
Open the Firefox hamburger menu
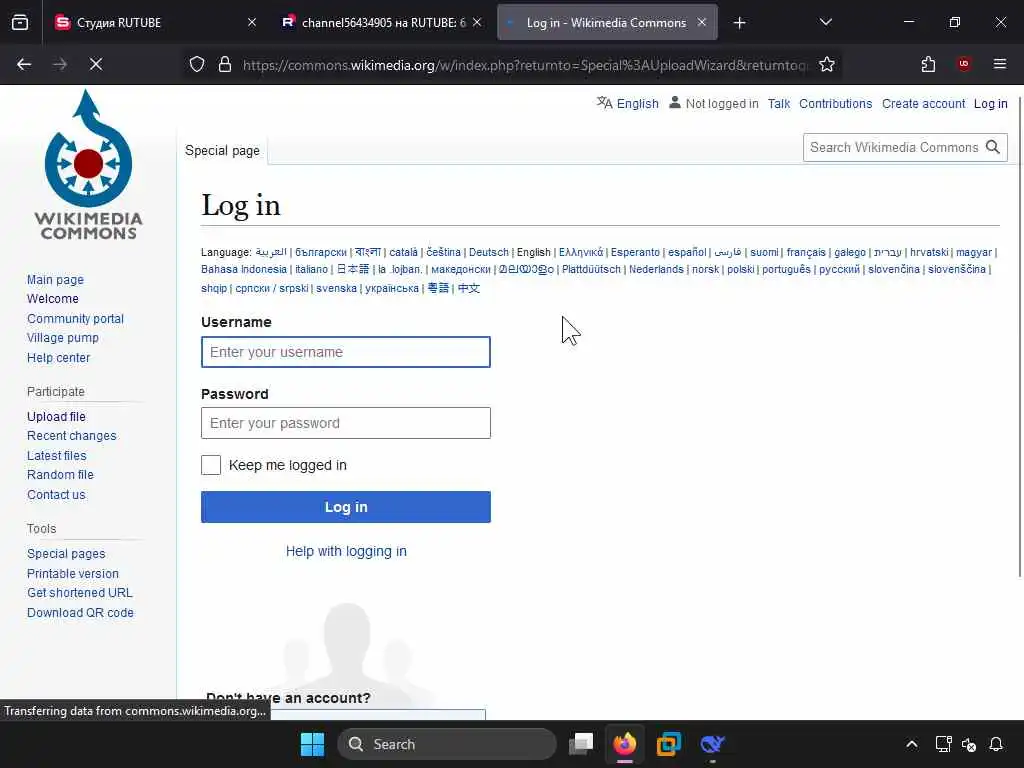tap(1000, 64)
